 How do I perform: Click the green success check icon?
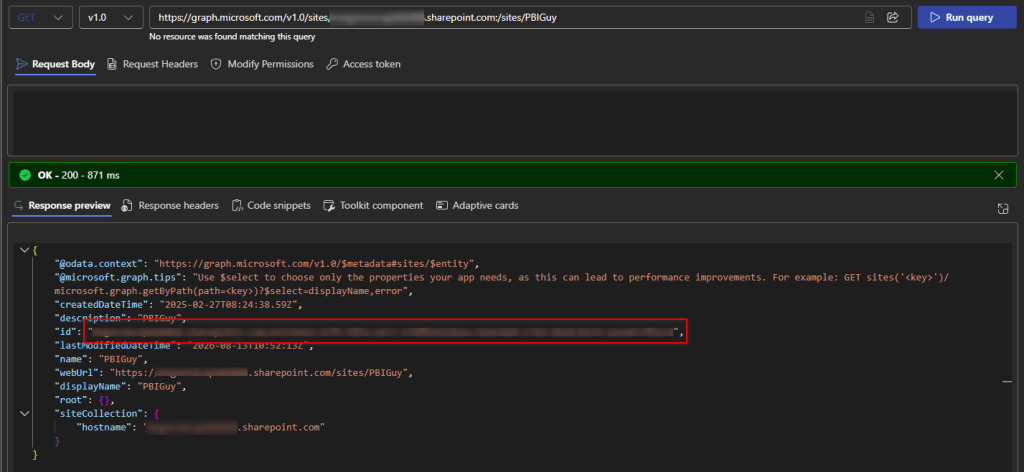(25, 175)
